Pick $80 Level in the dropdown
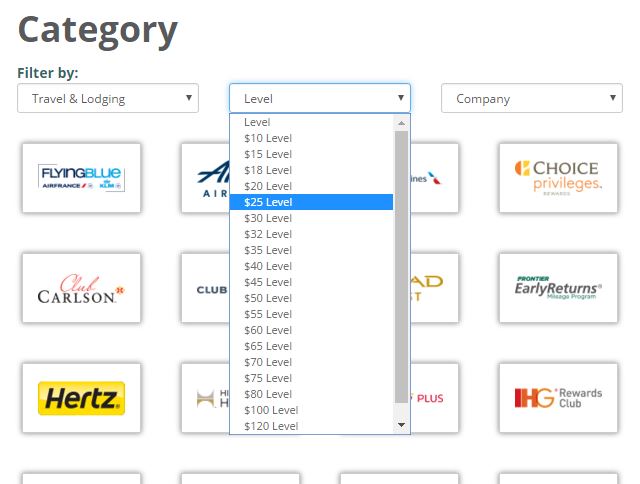This screenshot has width=640, height=484. pyautogui.click(x=311, y=394)
